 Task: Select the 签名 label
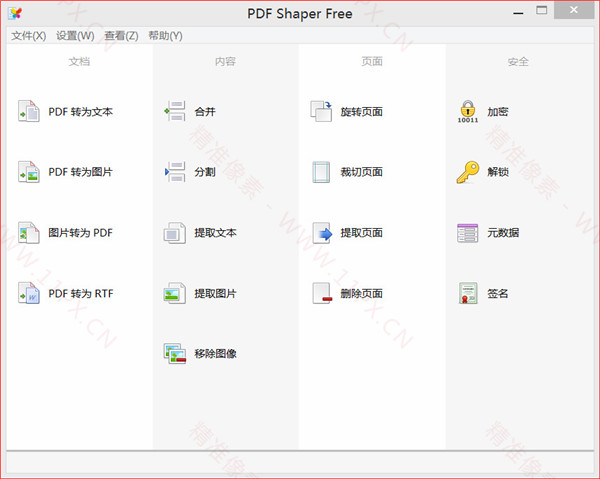pos(497,293)
